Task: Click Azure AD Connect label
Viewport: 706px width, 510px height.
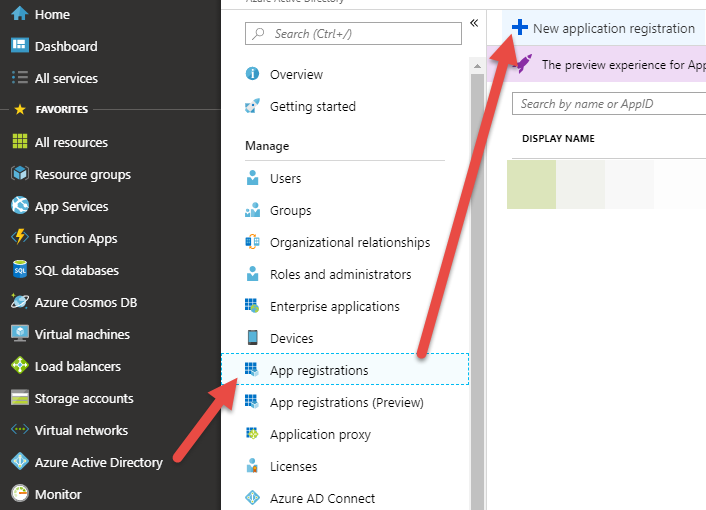Action: tap(322, 498)
